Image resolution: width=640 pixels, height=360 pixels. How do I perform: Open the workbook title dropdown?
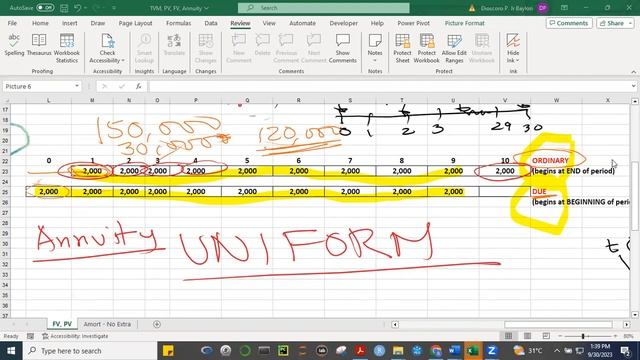(x=206, y=8)
